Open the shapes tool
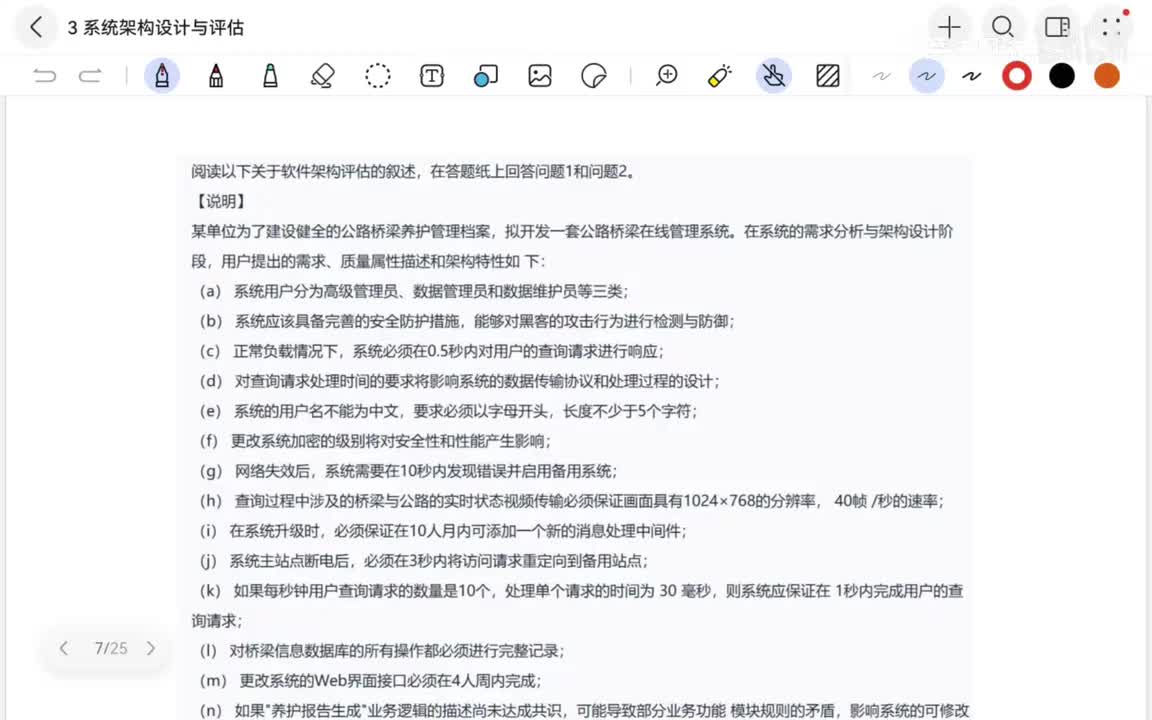 pyautogui.click(x=486, y=76)
